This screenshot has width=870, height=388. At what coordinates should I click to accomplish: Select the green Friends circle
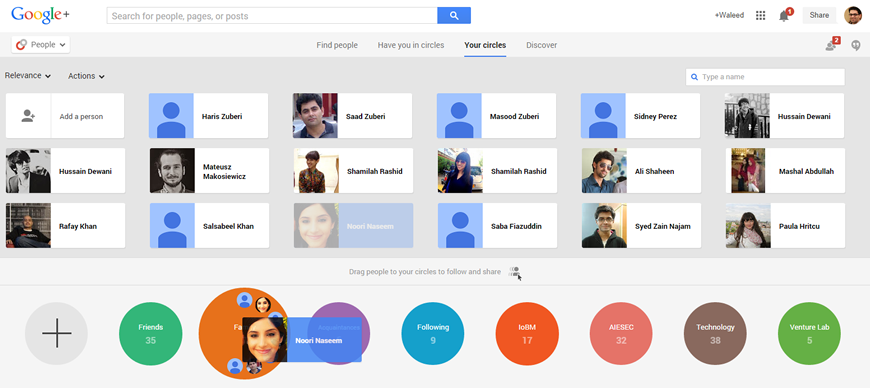[150, 333]
